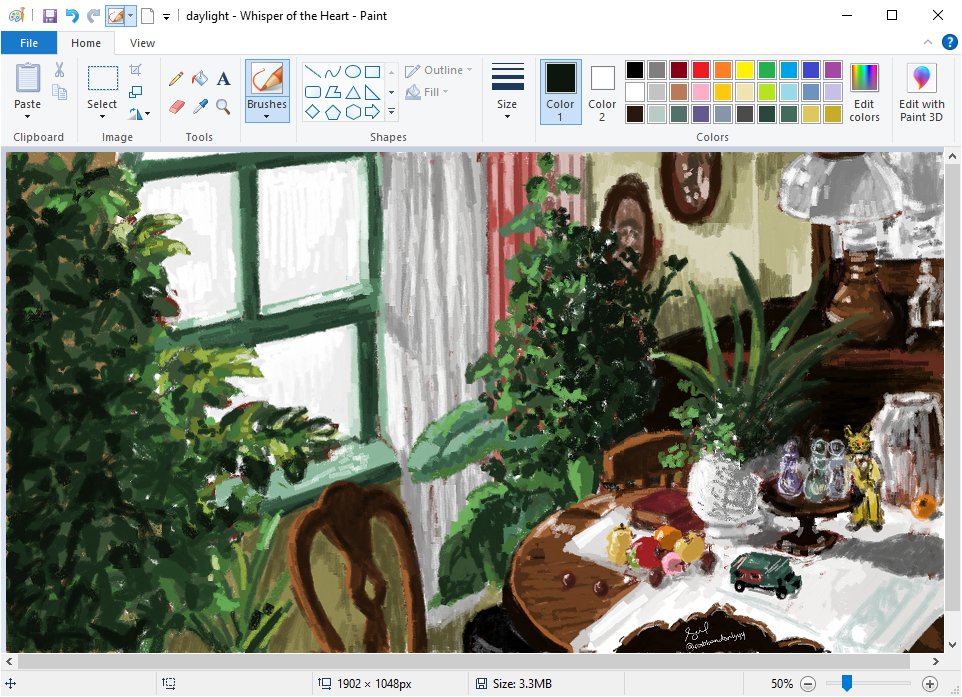Select the Color picker eyedropper tool
Viewport: 962px width, 697px height.
(200, 107)
